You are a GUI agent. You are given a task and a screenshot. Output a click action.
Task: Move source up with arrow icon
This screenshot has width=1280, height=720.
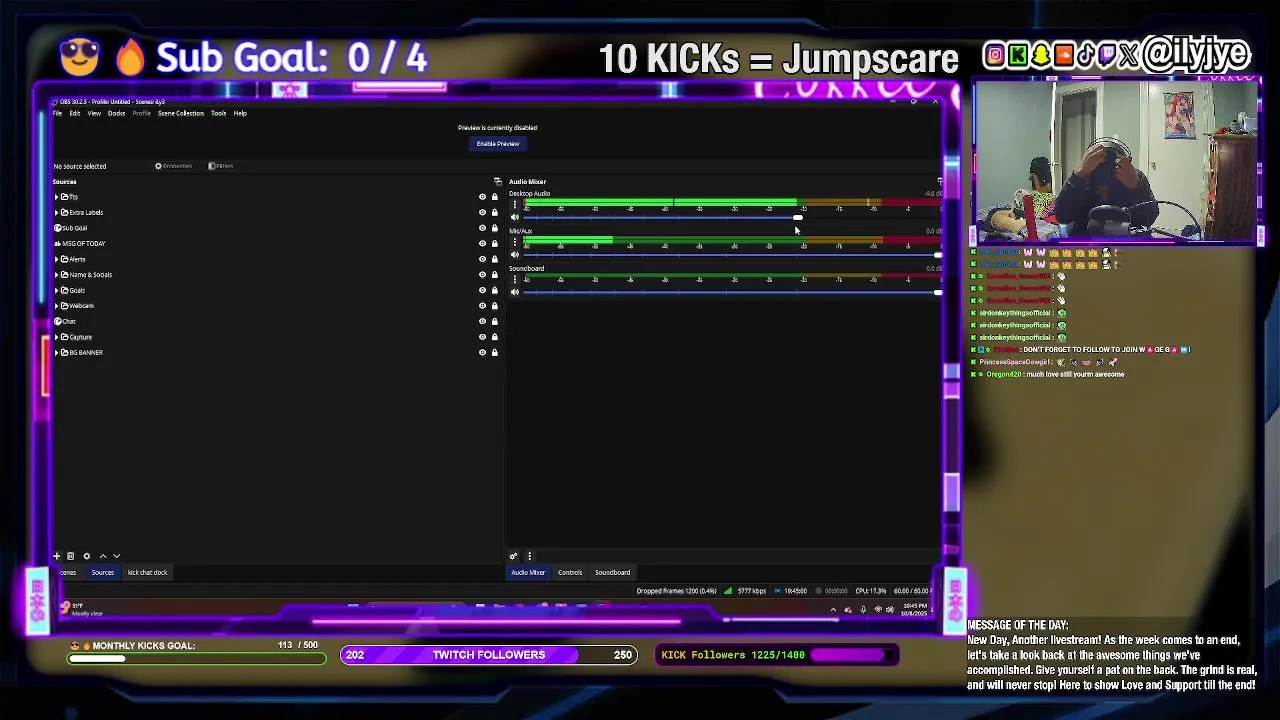tap(102, 556)
